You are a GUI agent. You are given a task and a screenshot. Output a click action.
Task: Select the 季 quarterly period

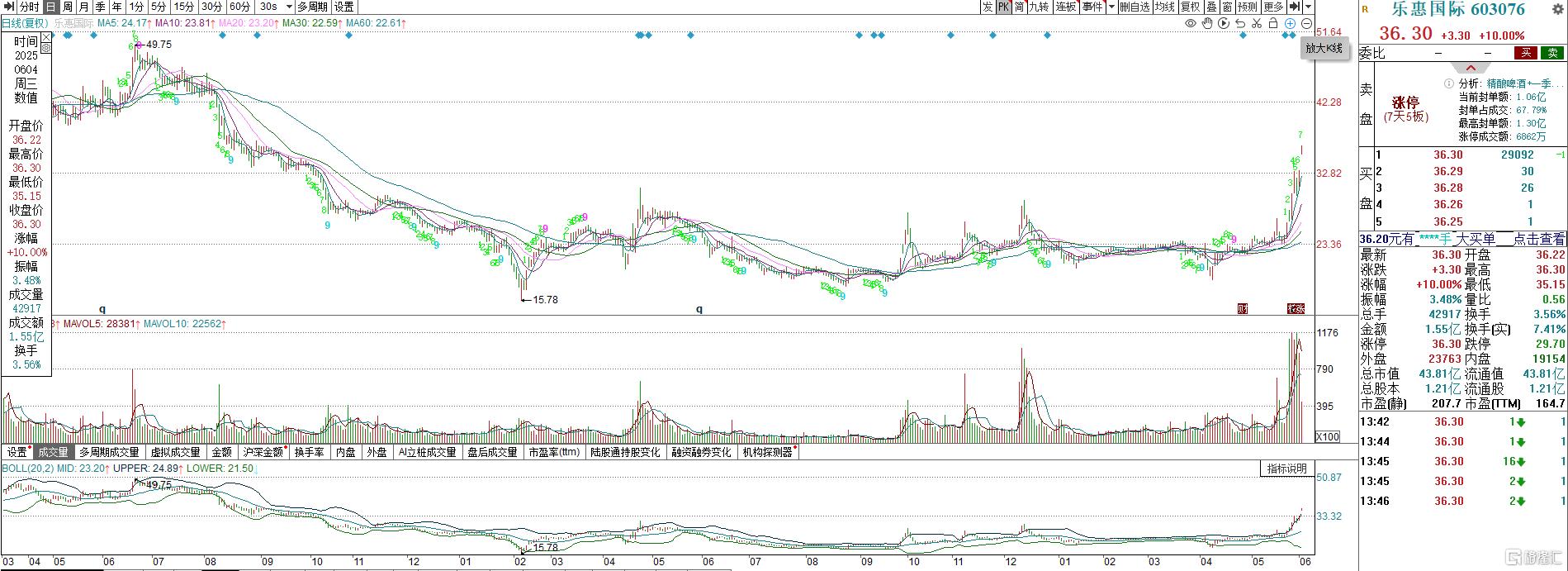100,7
